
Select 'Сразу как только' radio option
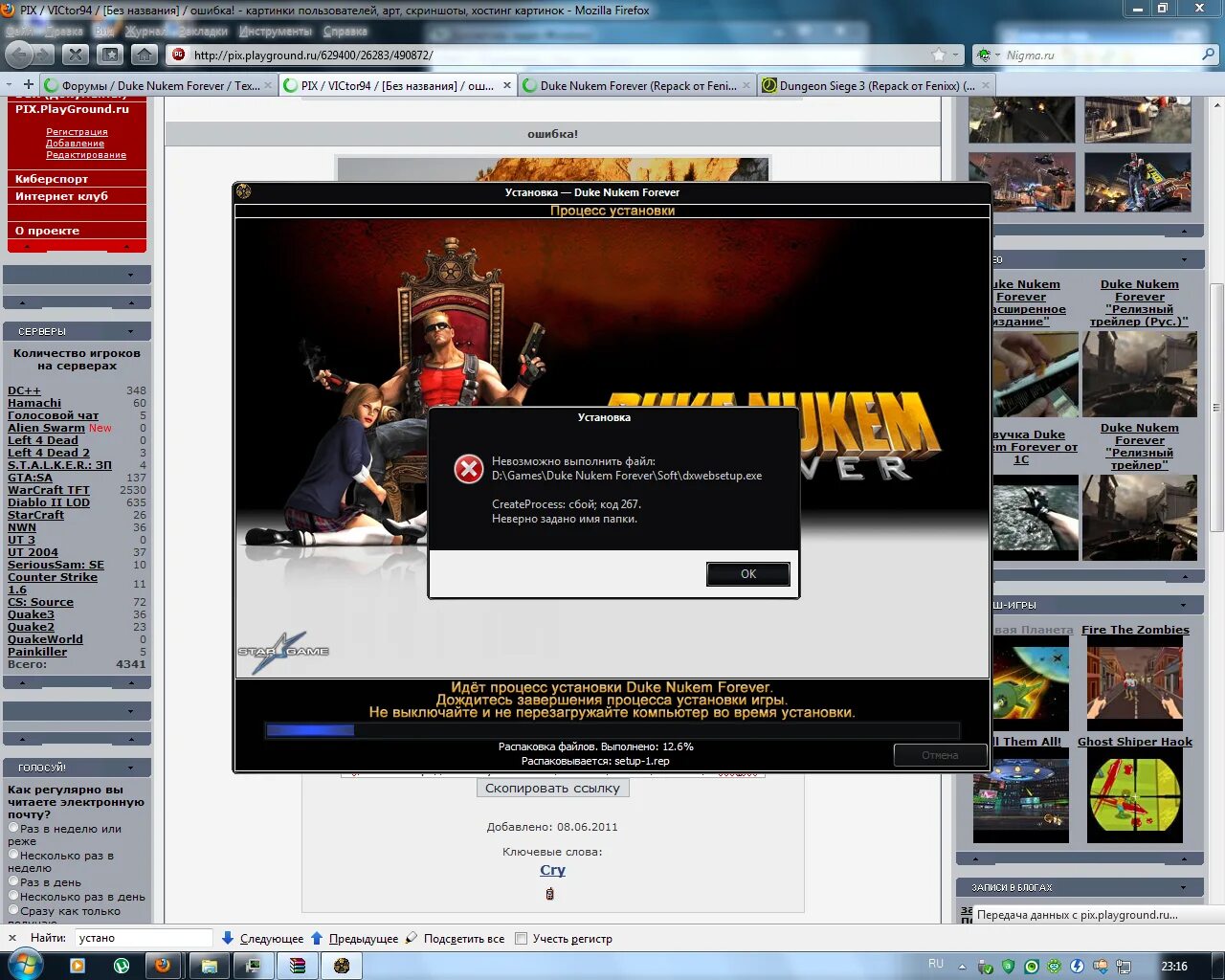13,910
